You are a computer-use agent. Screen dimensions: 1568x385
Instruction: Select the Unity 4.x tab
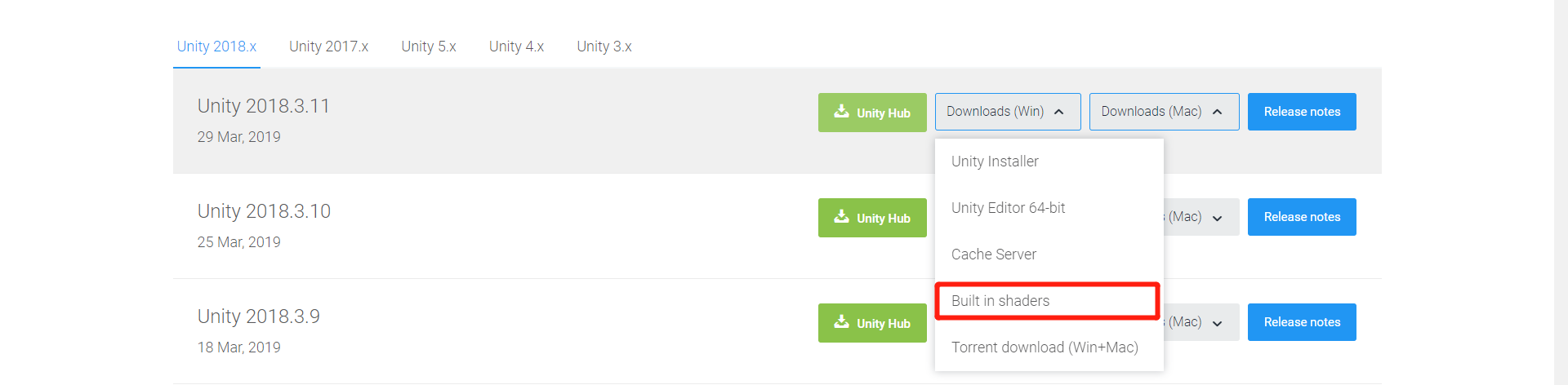[516, 46]
